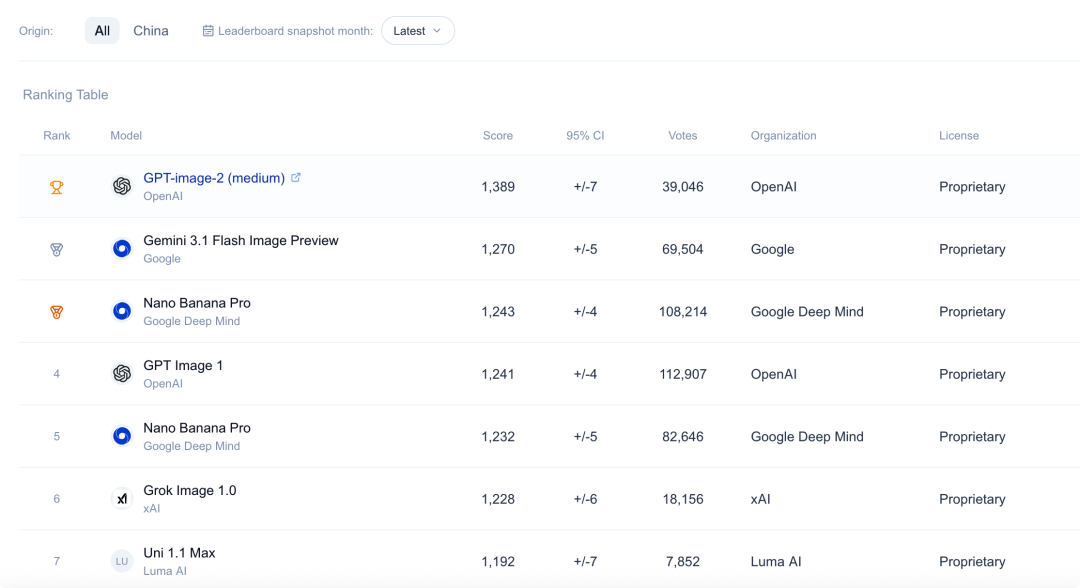Click the votes value 69,504

tap(683, 249)
